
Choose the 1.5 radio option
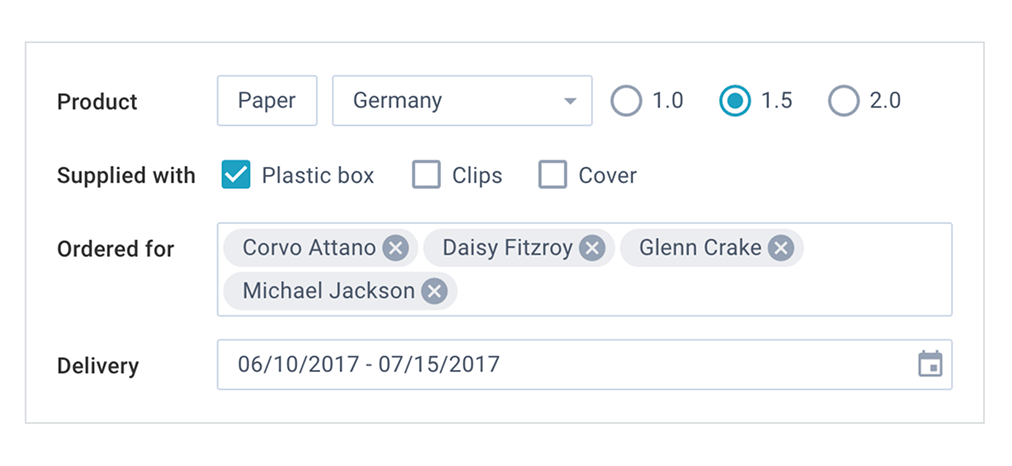pos(735,101)
